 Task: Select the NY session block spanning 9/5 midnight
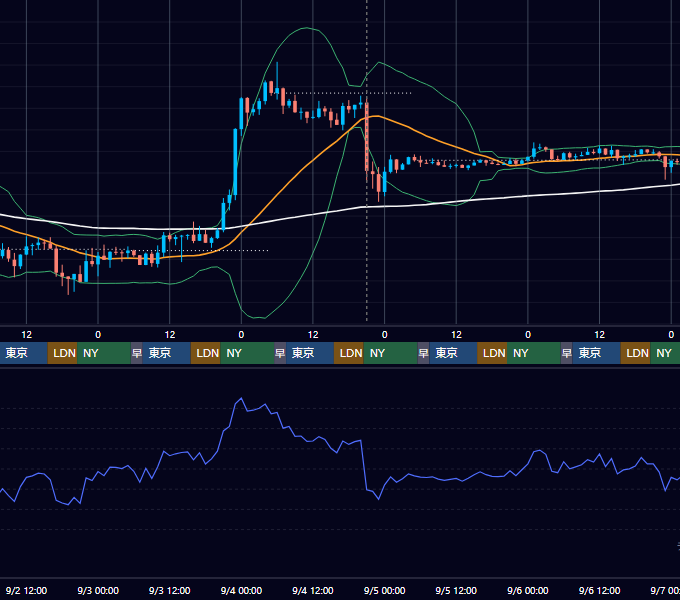tap(390, 353)
